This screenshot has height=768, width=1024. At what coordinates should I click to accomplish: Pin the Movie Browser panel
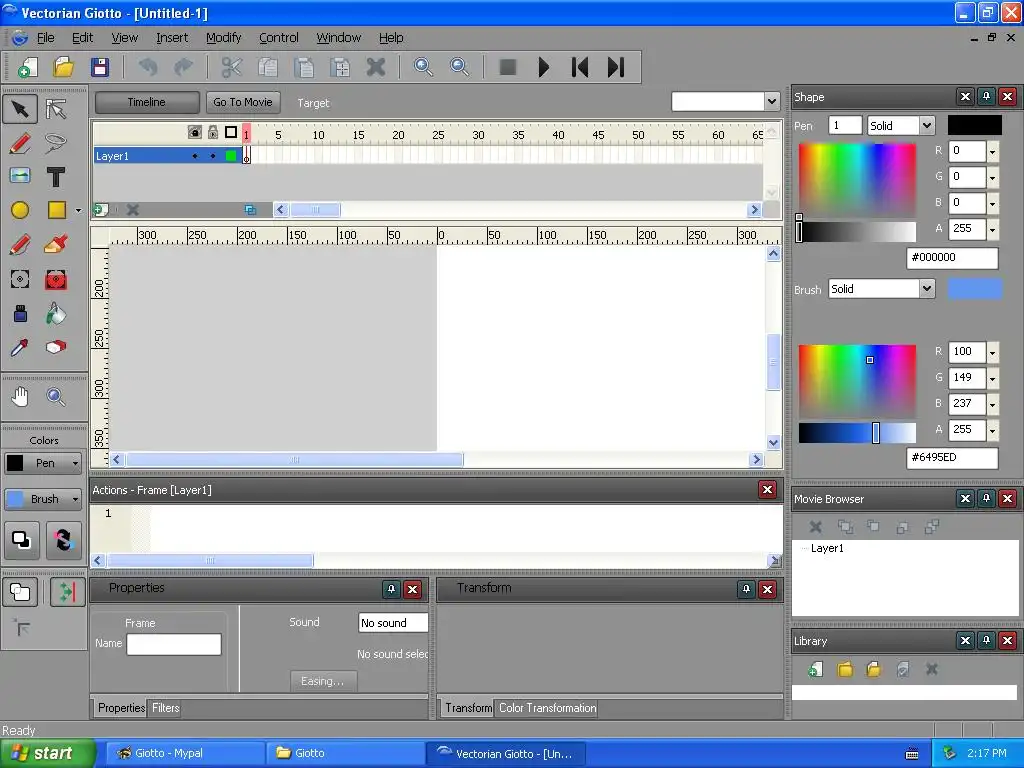[986, 499]
